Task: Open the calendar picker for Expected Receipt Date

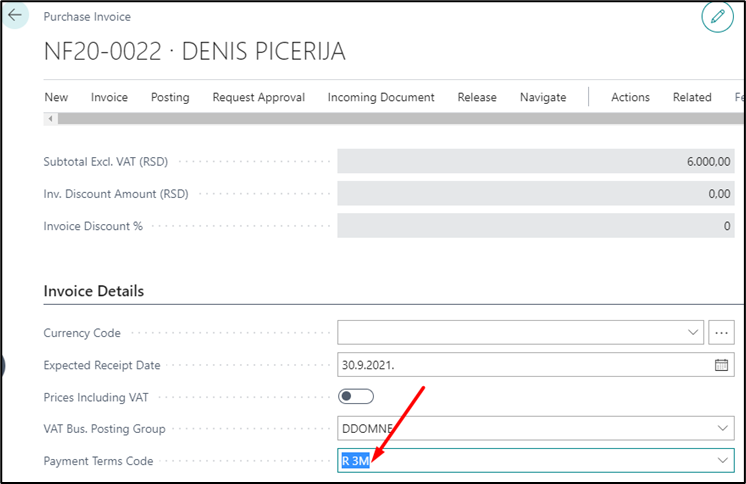Action: point(721,365)
